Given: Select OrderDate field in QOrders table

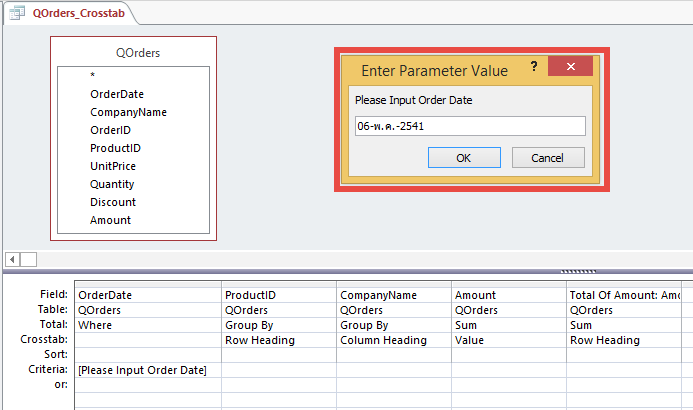Looking at the screenshot, I should point(117,94).
